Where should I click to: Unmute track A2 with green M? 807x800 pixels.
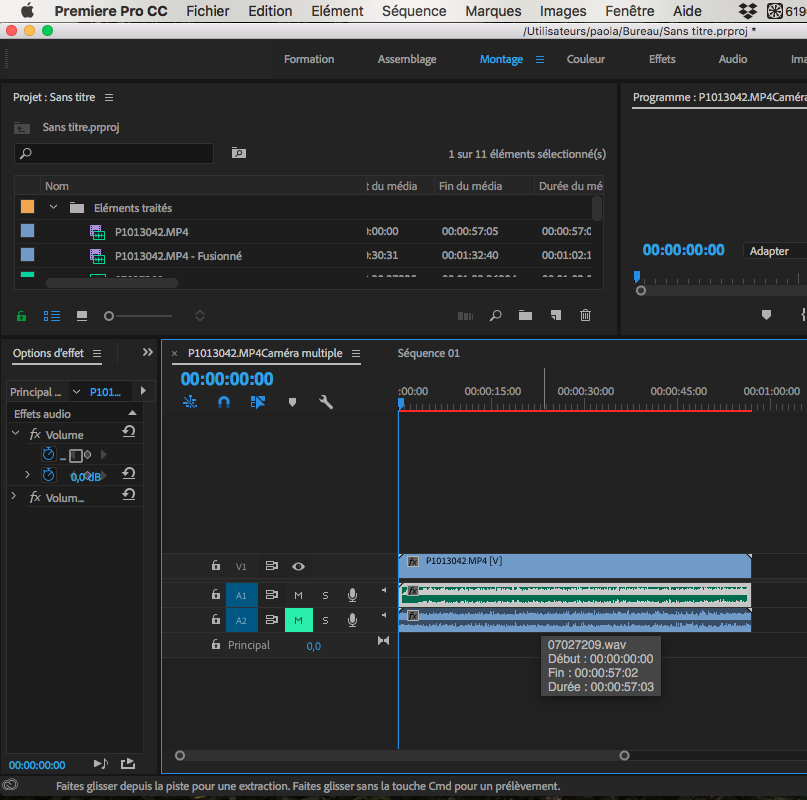[x=299, y=620]
